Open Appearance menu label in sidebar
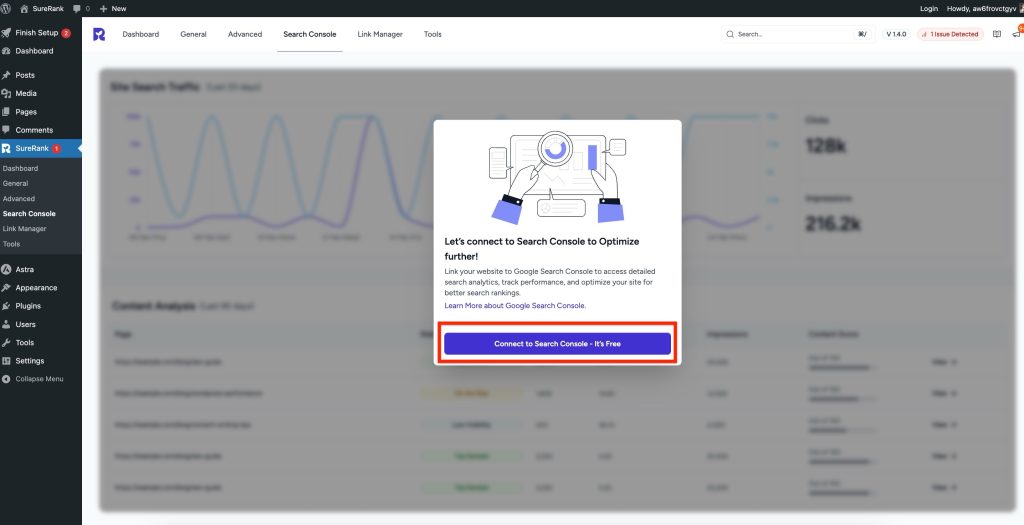The image size is (1024, 525). pyautogui.click(x=36, y=287)
